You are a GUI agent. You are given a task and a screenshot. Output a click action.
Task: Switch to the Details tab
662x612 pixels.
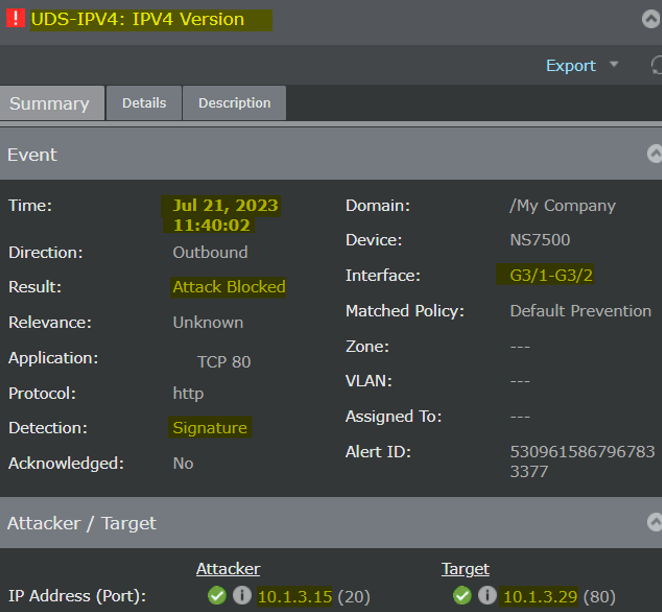click(144, 103)
